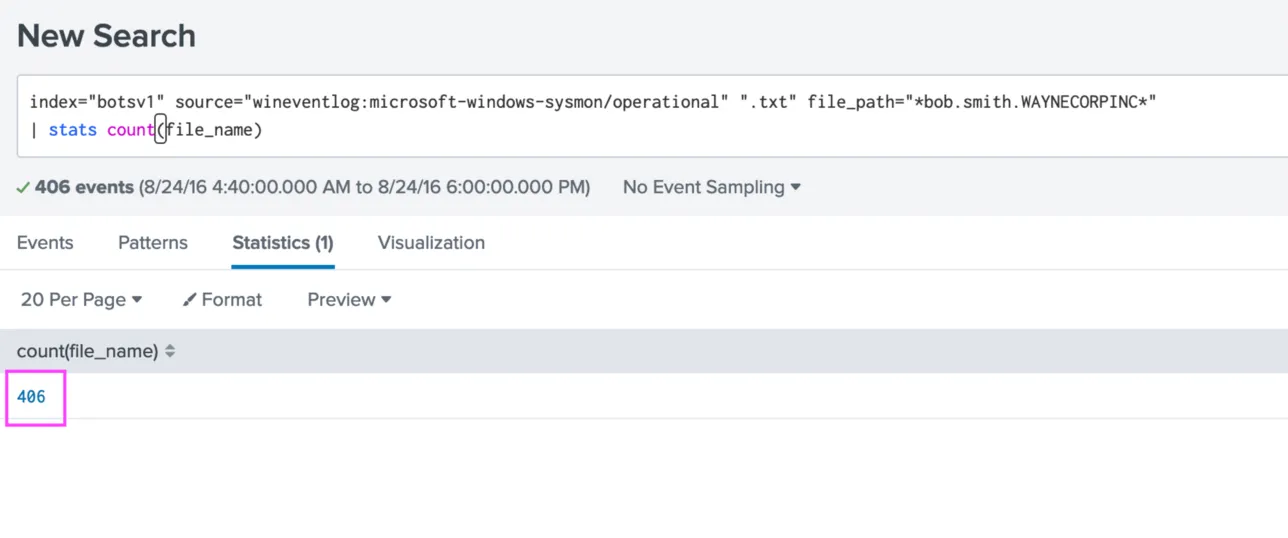Open the Patterns tab

pyautogui.click(x=153, y=243)
